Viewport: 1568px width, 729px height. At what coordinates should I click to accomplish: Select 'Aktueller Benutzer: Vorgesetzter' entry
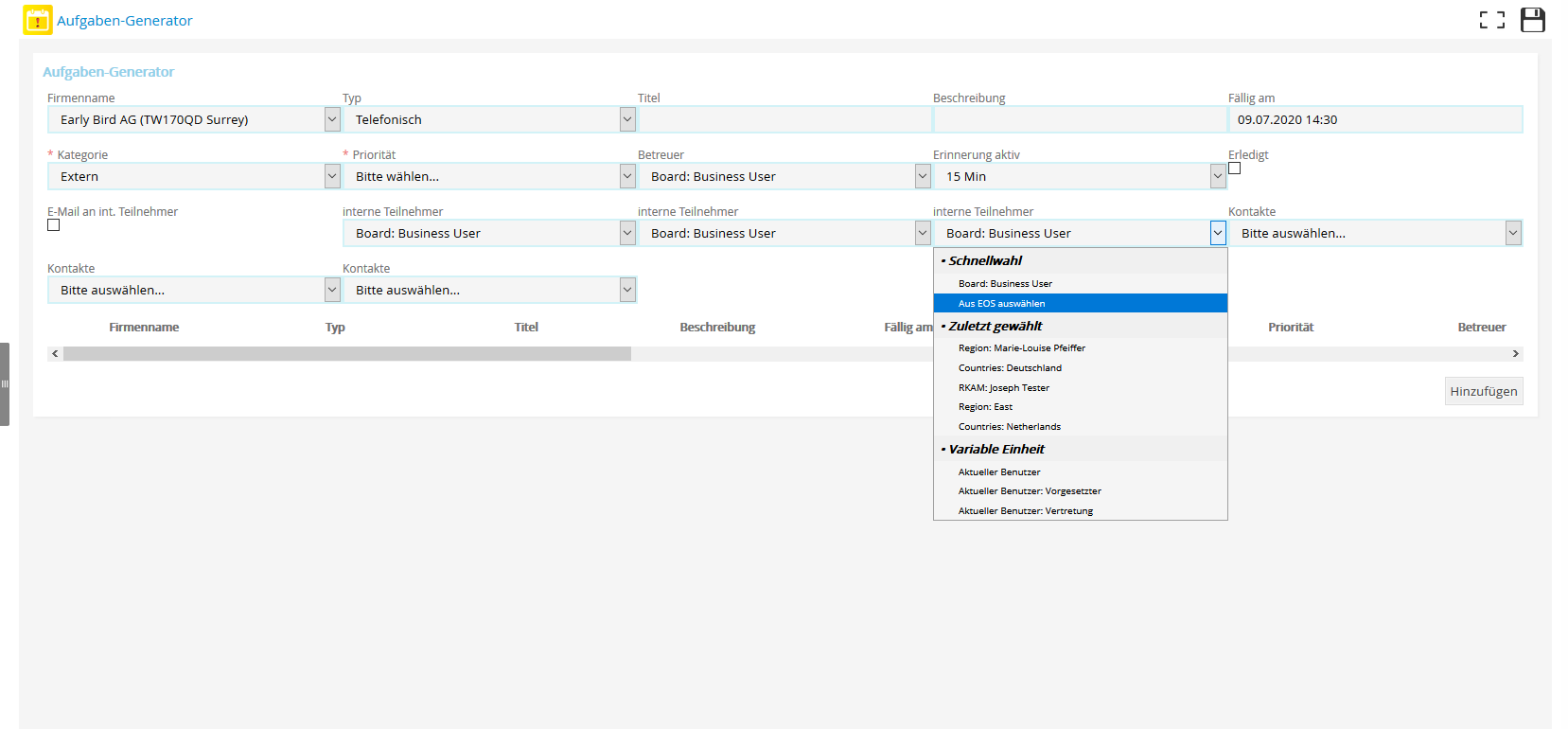pyautogui.click(x=1029, y=491)
